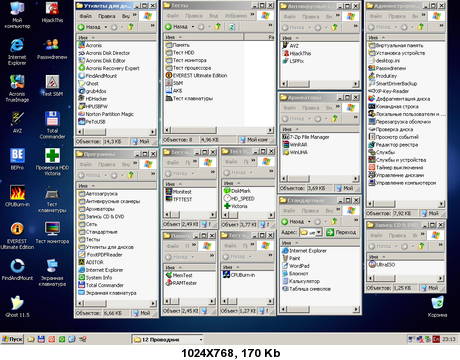This screenshot has width=460, height=360.
Task: Select the Ghost 11.5 desktop icon
Action: (17, 306)
